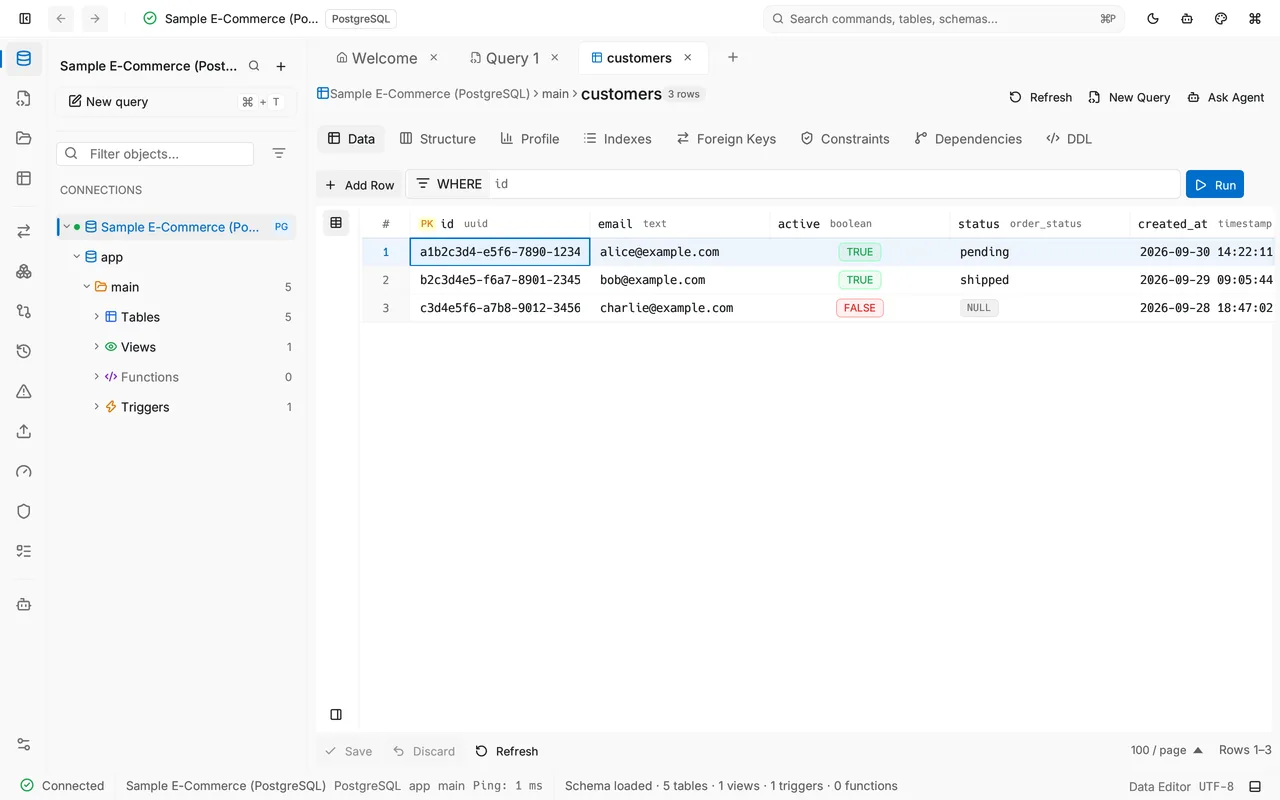Click New query in sidebar
The image size is (1280, 800).
(176, 102)
